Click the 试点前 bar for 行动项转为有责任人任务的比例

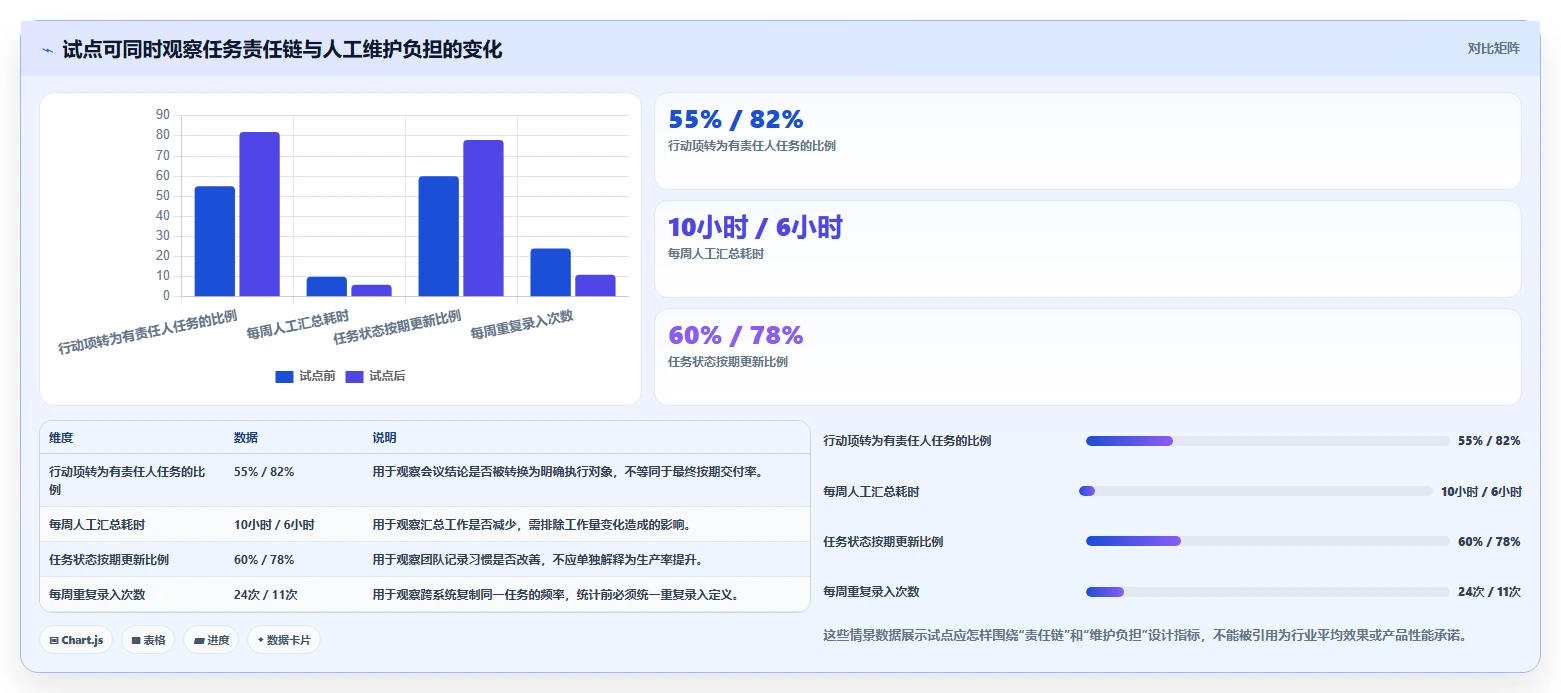click(215, 241)
